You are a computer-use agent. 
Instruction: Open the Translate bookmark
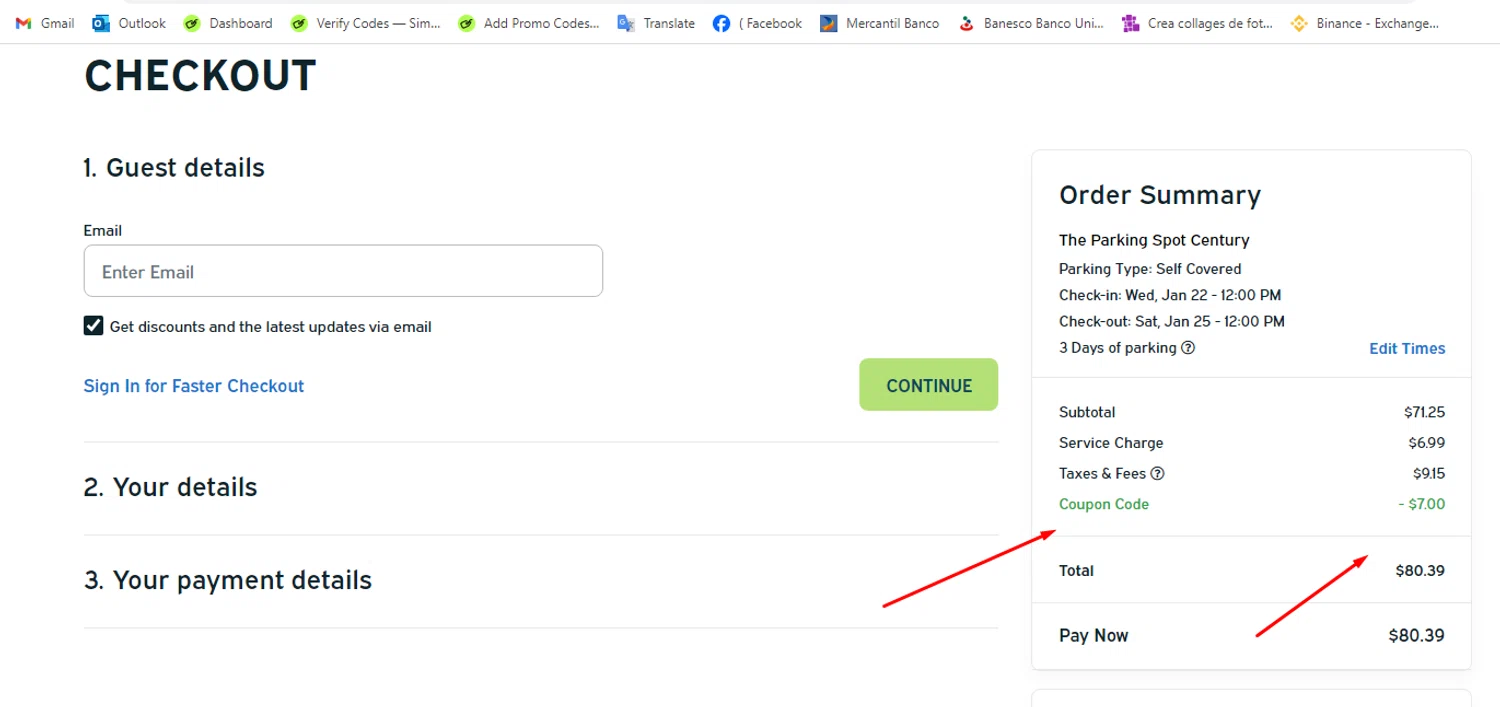point(656,23)
